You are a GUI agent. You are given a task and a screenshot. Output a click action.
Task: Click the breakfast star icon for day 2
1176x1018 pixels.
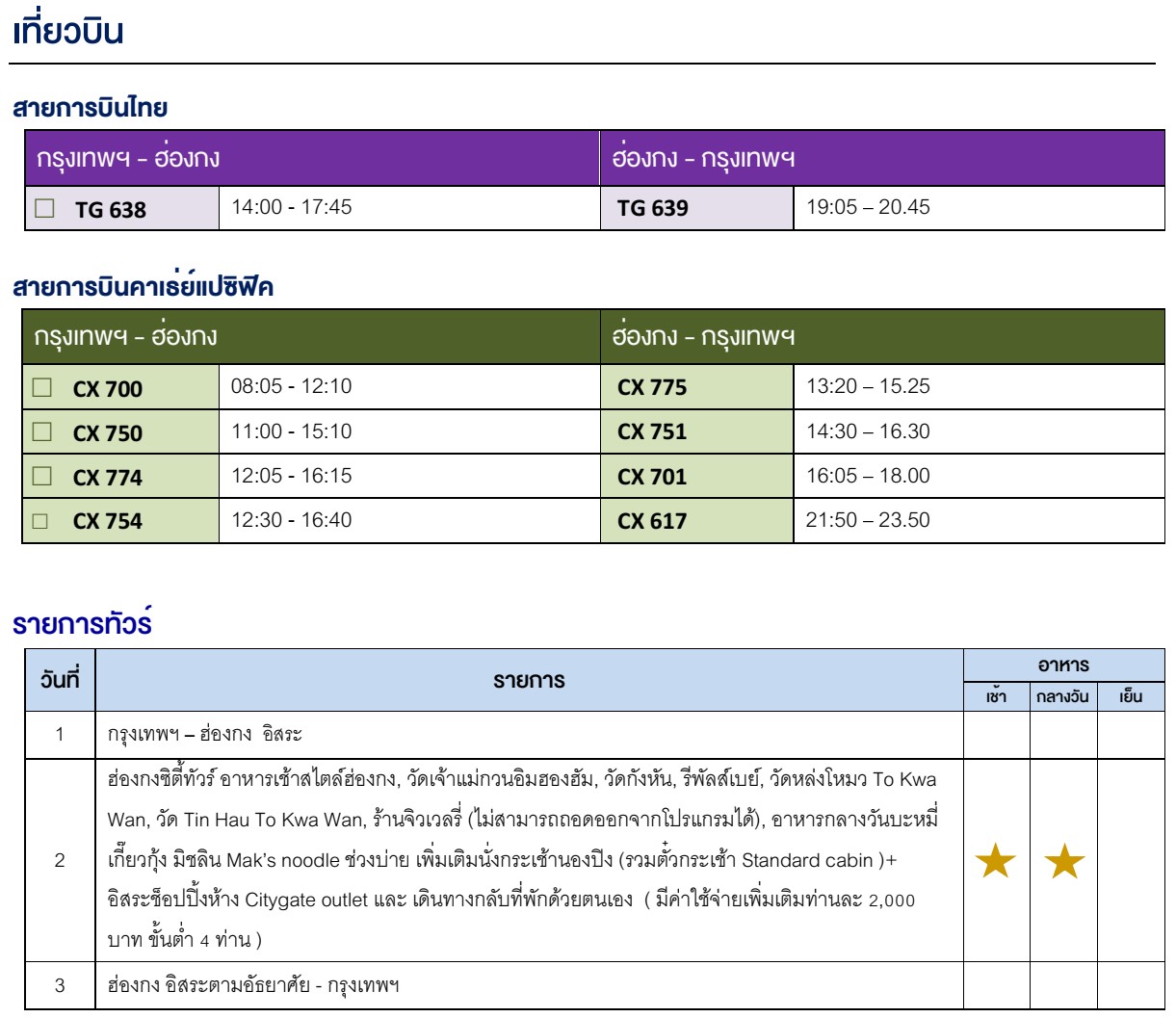(x=996, y=861)
